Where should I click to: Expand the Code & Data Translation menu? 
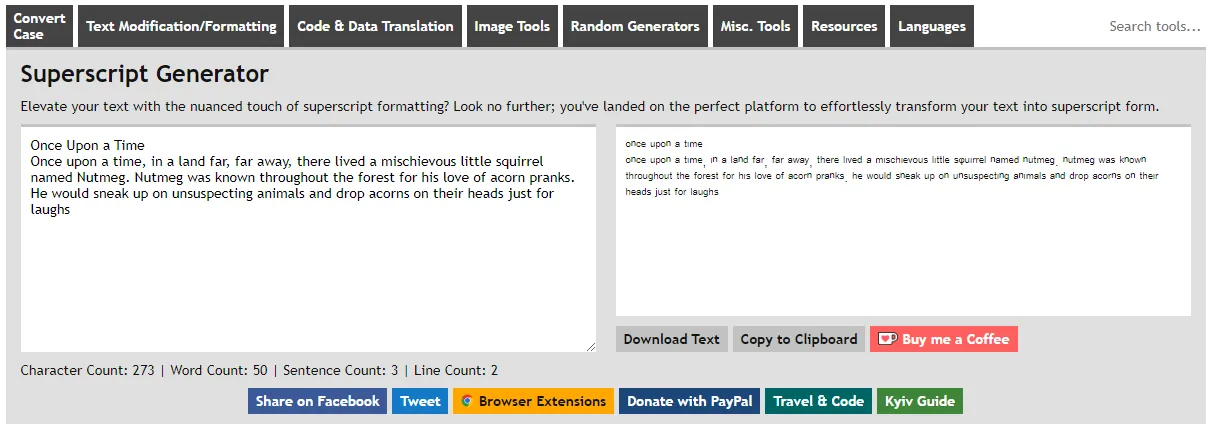coord(375,26)
